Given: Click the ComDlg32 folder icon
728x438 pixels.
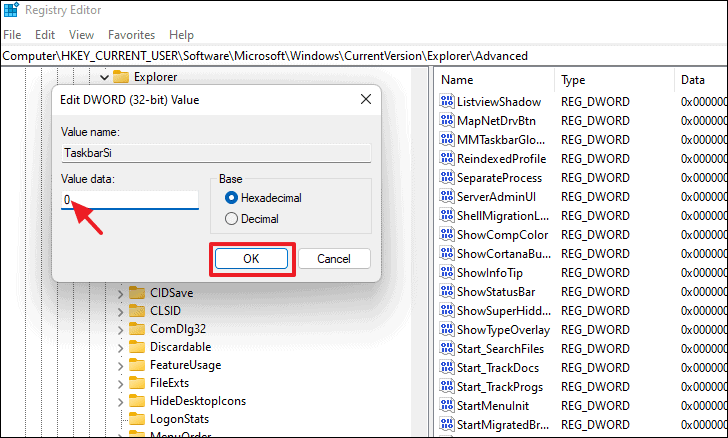Looking at the screenshot, I should (137, 329).
